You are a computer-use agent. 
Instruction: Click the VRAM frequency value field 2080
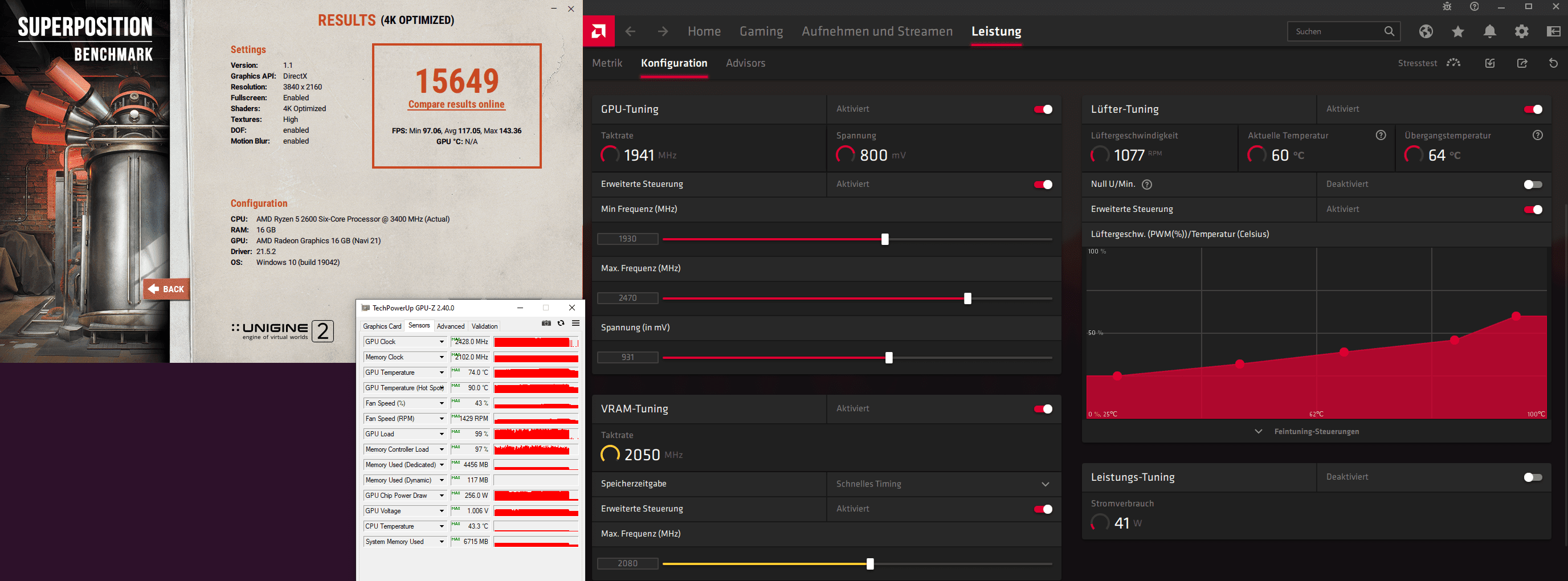[627, 563]
